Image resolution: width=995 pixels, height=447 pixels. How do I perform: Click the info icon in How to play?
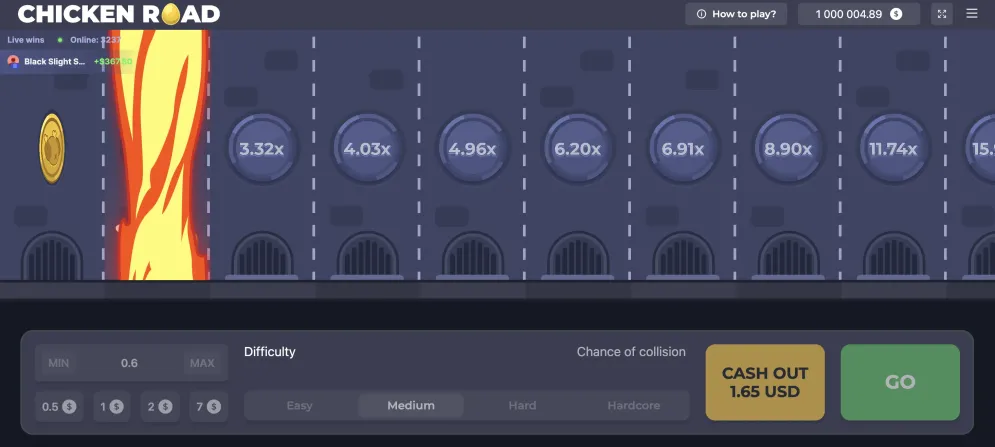coord(701,14)
